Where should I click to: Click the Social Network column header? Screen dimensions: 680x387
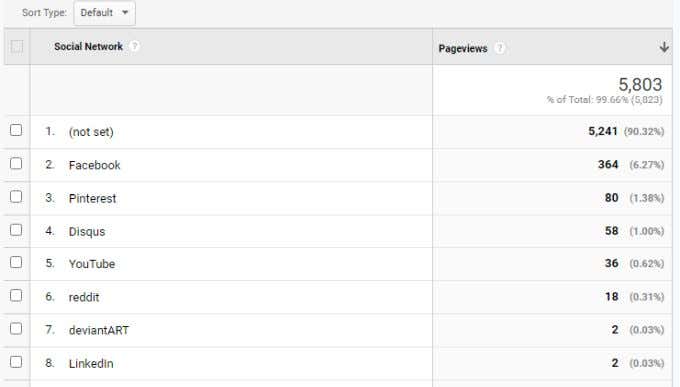88,46
